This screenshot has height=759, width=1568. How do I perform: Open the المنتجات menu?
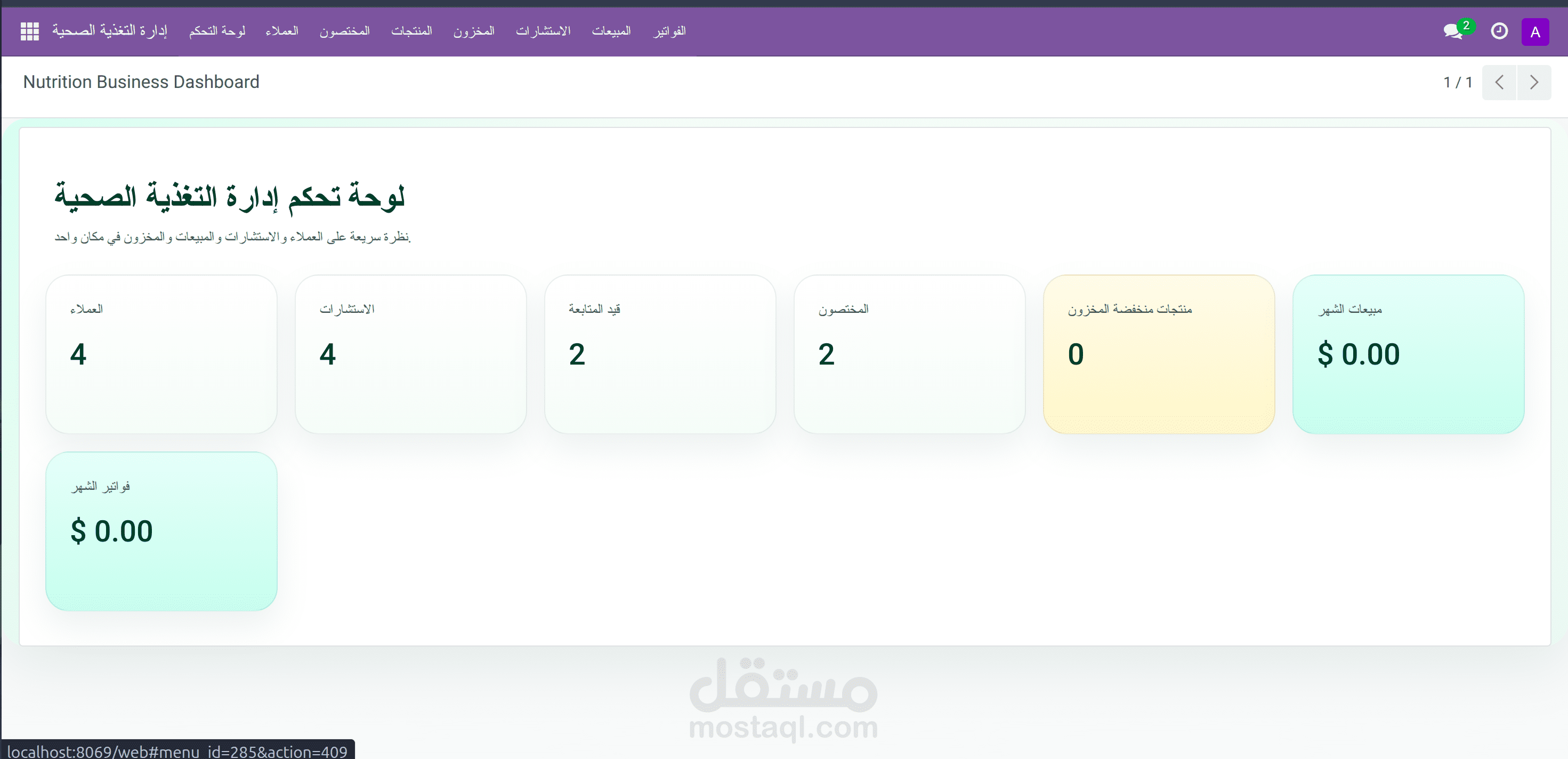tap(411, 31)
